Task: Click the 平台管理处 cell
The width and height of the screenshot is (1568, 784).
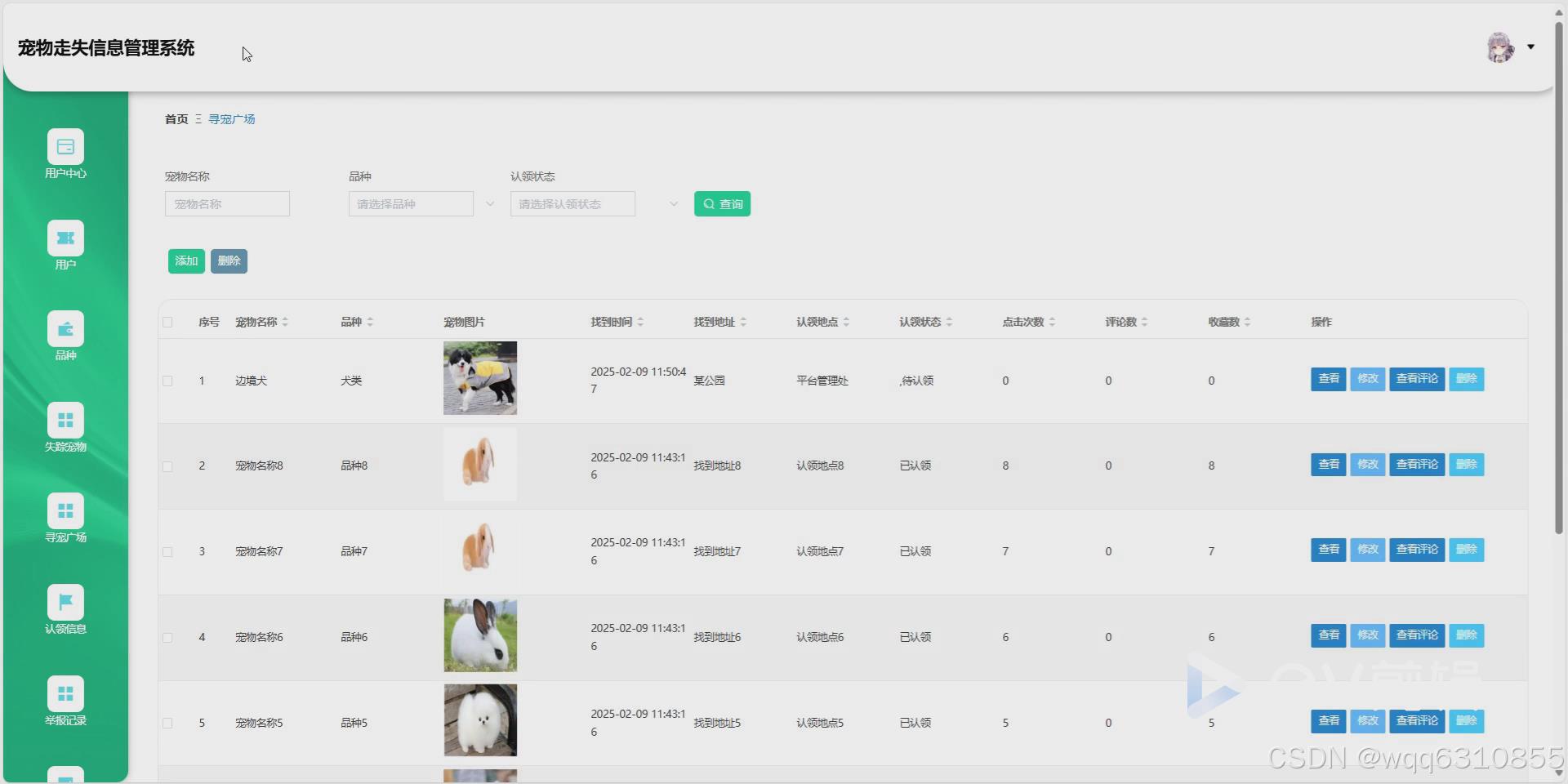Action: pyautogui.click(x=822, y=381)
